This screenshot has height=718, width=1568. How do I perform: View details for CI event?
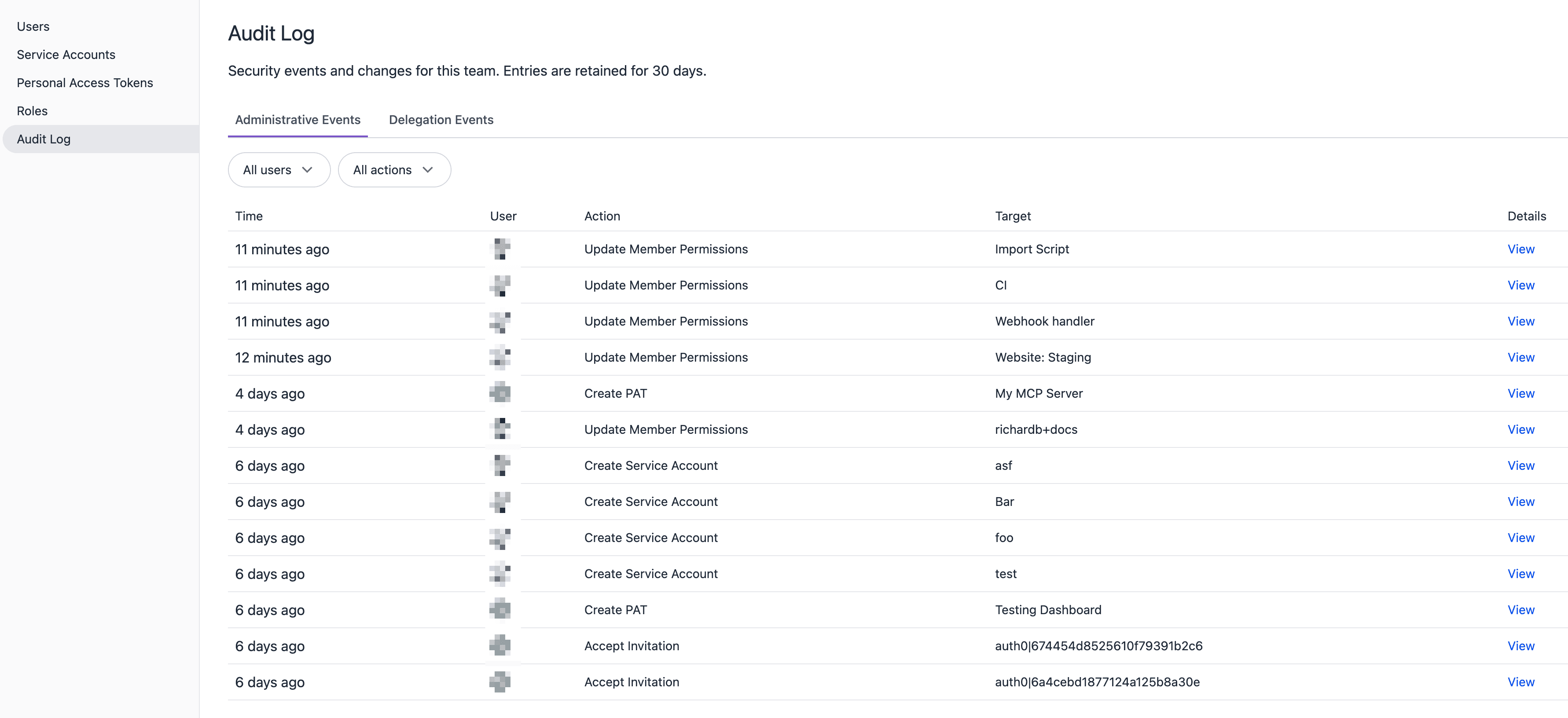click(1520, 286)
